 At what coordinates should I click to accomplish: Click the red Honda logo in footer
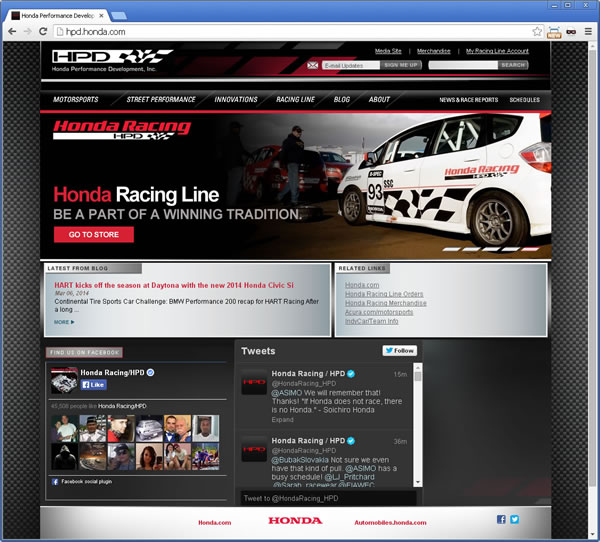click(294, 521)
